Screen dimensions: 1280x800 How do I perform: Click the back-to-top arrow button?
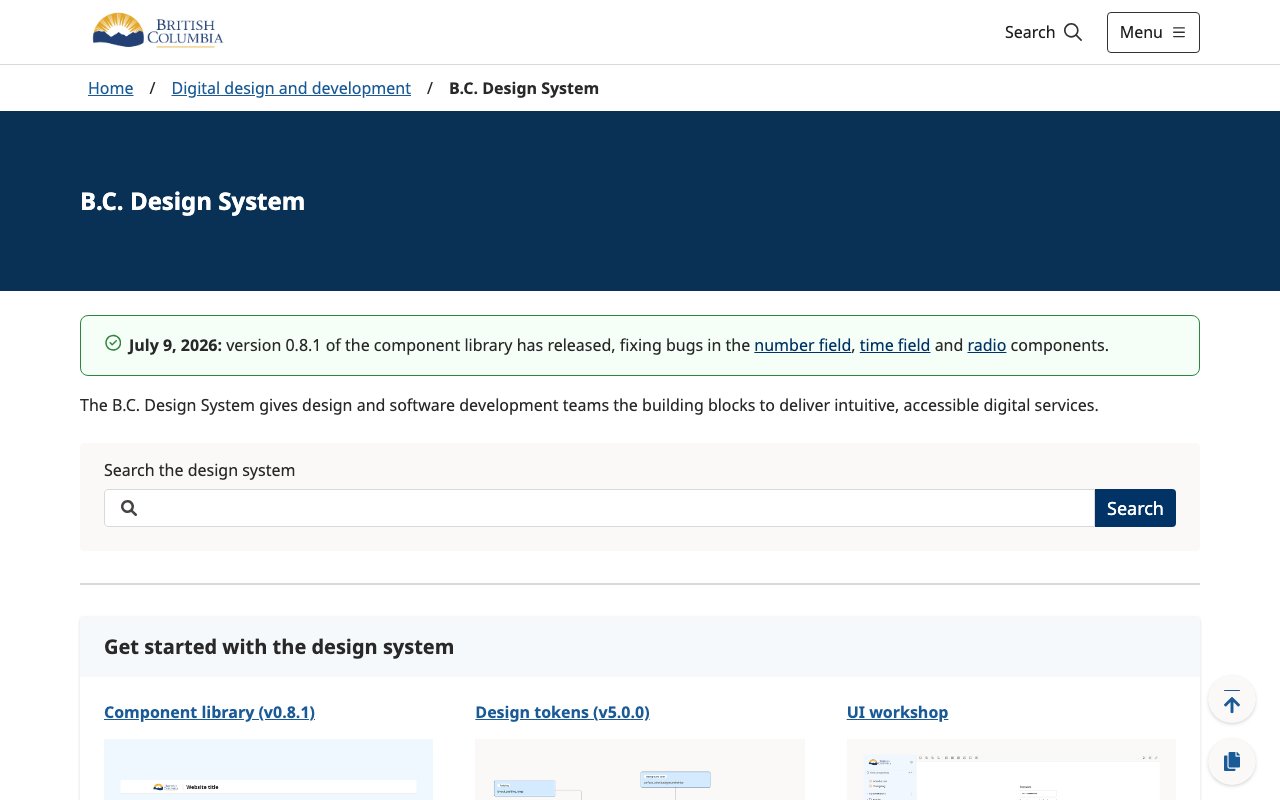click(1232, 701)
